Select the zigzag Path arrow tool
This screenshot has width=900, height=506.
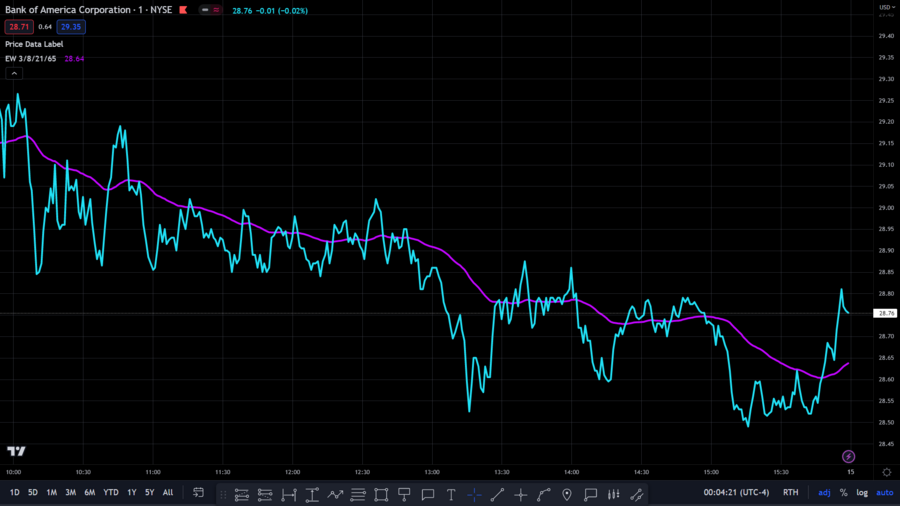click(335, 495)
